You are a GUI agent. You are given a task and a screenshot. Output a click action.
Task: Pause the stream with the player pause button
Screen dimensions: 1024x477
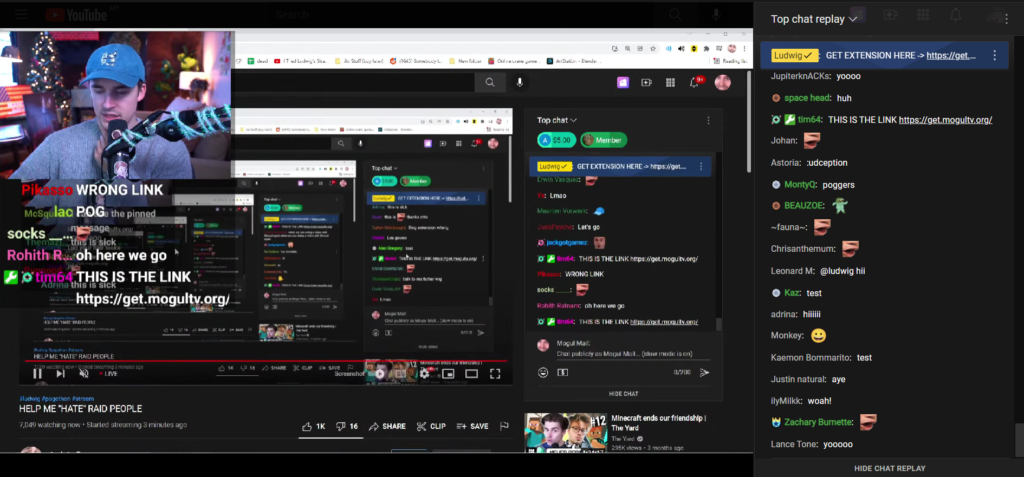click(x=37, y=374)
